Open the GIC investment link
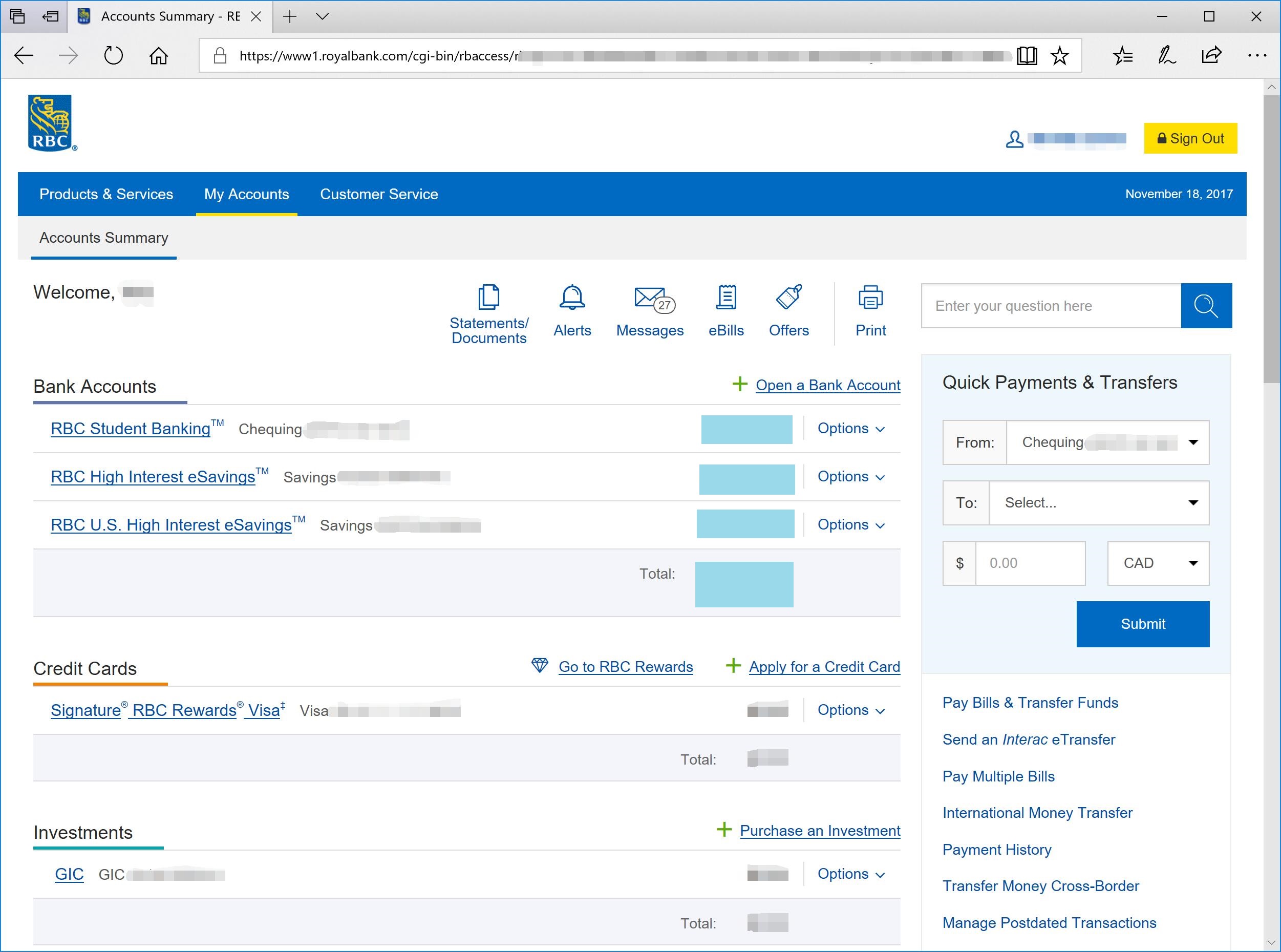Image resolution: width=1281 pixels, height=952 pixels. (x=69, y=874)
